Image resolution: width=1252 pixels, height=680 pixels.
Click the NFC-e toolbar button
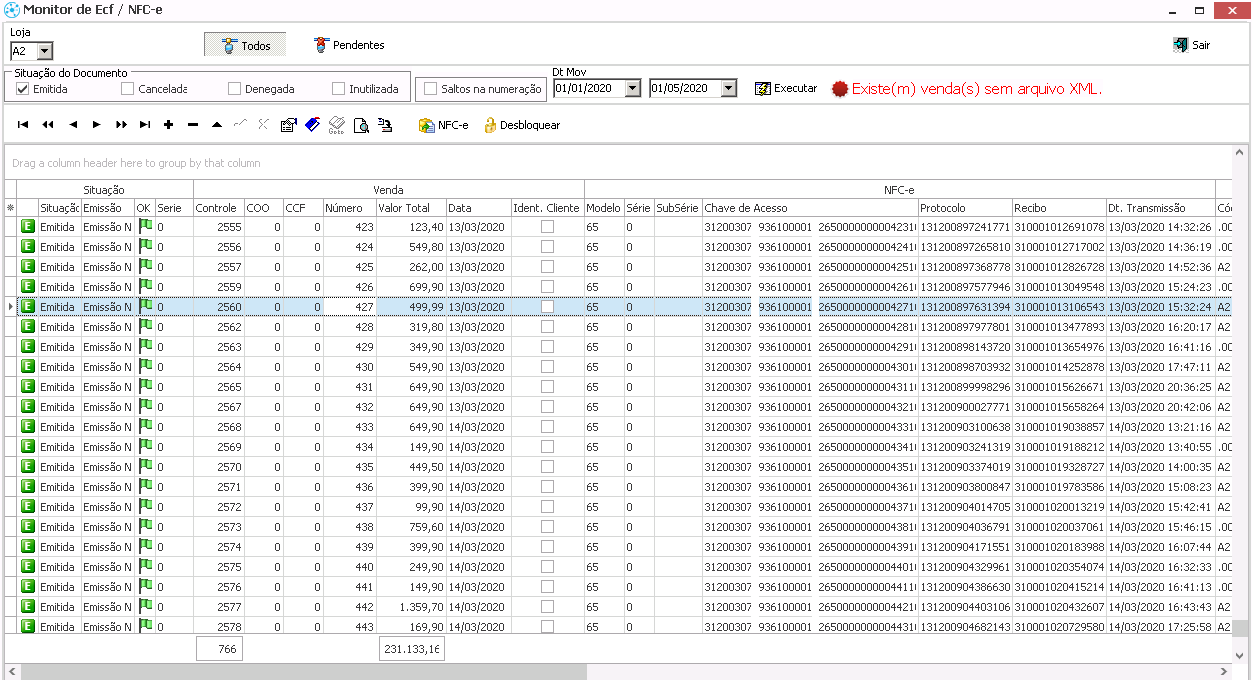tap(443, 125)
